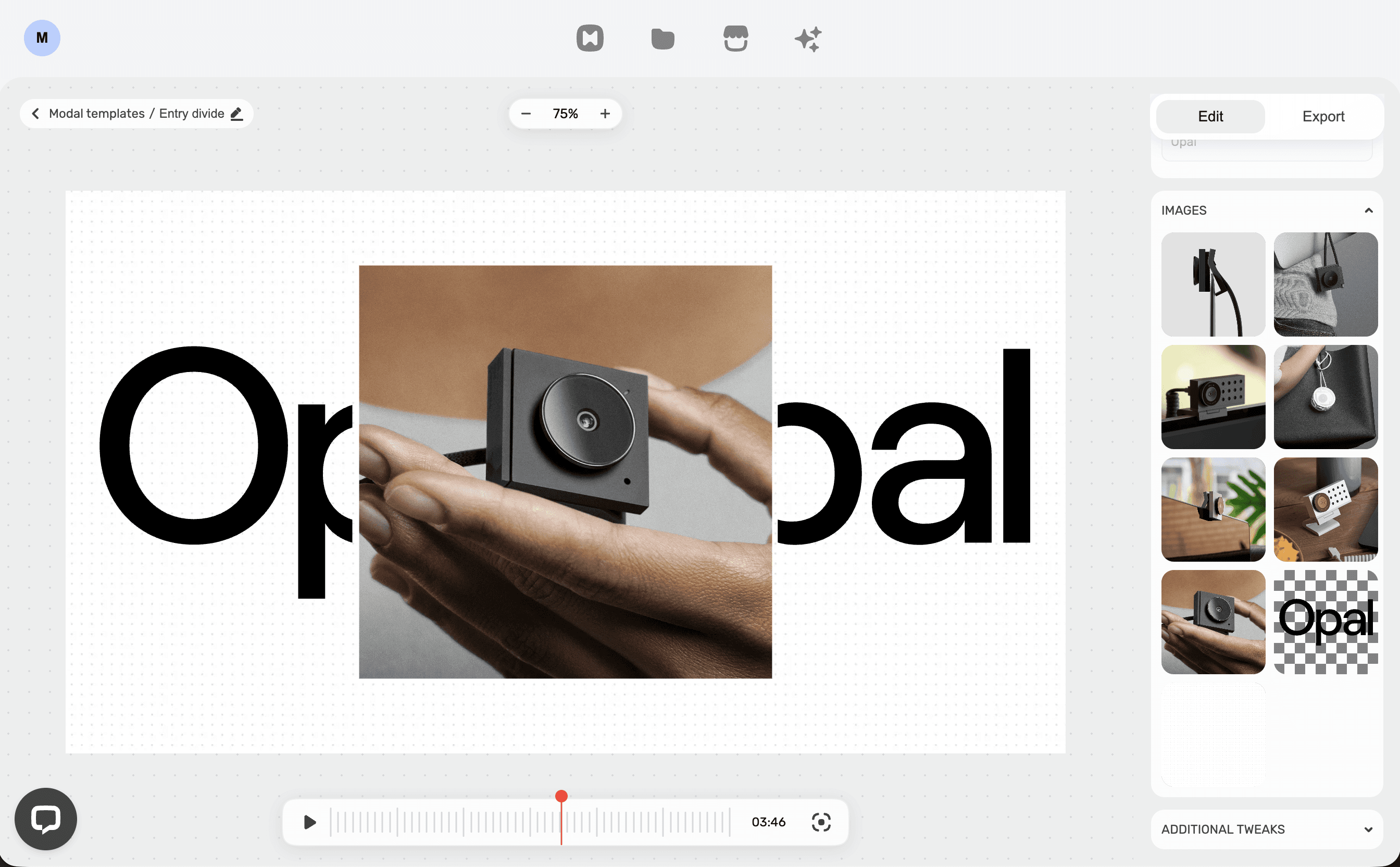Open the chat support bubble
The image size is (1400, 867).
click(46, 818)
